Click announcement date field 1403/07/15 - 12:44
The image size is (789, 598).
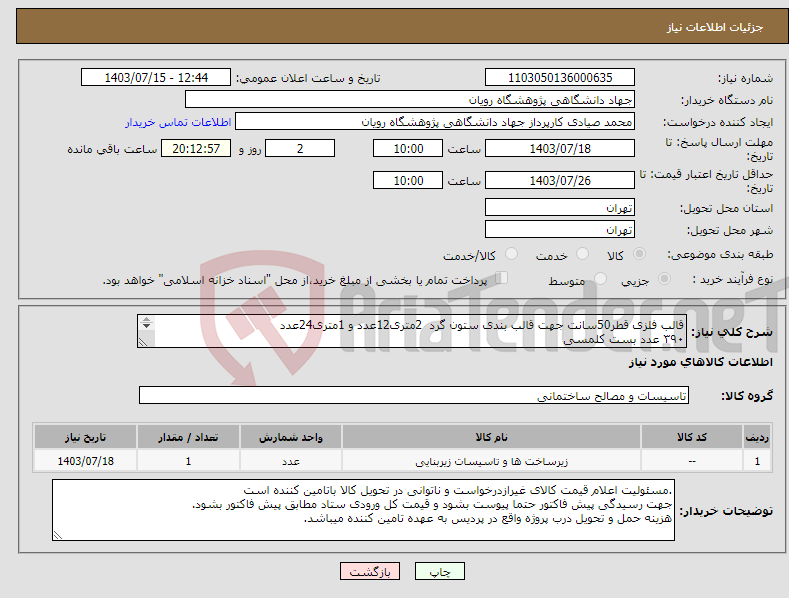click(x=156, y=78)
